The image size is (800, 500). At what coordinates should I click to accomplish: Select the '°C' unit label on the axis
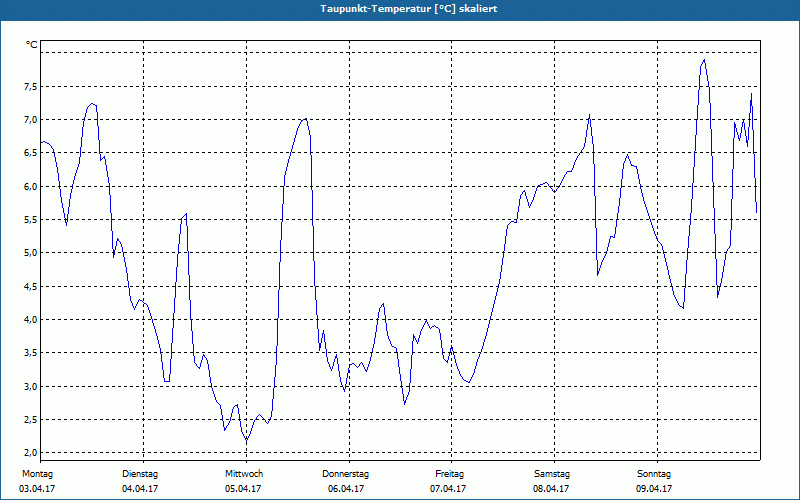point(32,45)
